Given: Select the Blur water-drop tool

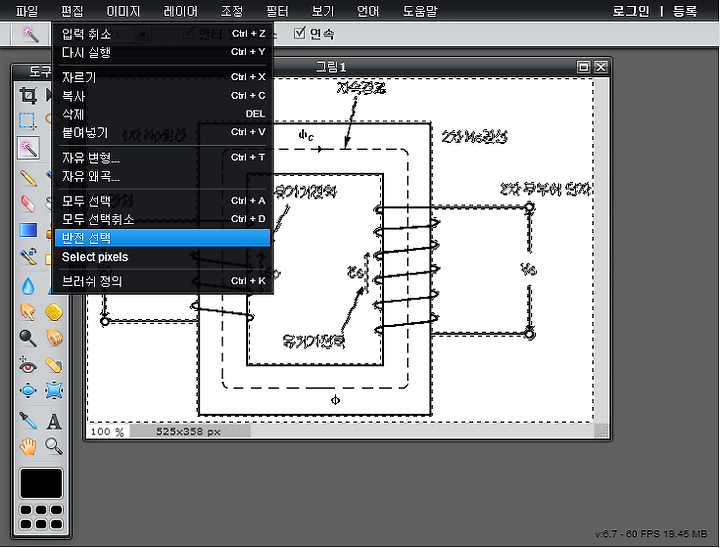Looking at the screenshot, I should point(28,286).
